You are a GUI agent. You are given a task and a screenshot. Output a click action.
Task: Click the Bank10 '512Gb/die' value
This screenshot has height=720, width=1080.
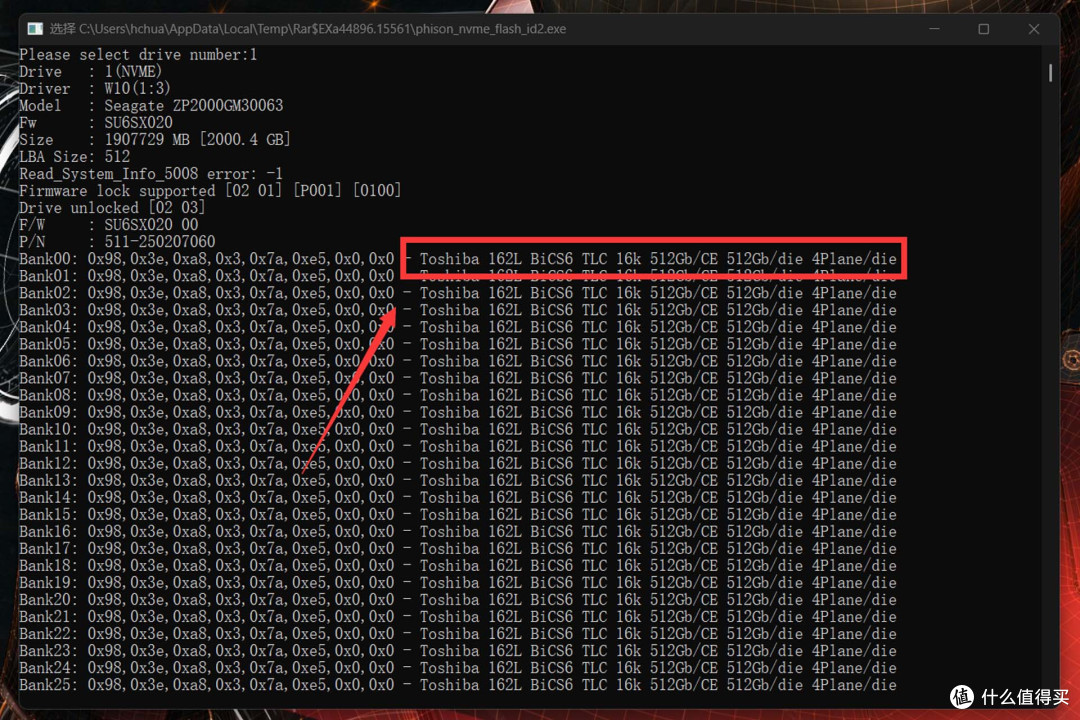[765, 429]
